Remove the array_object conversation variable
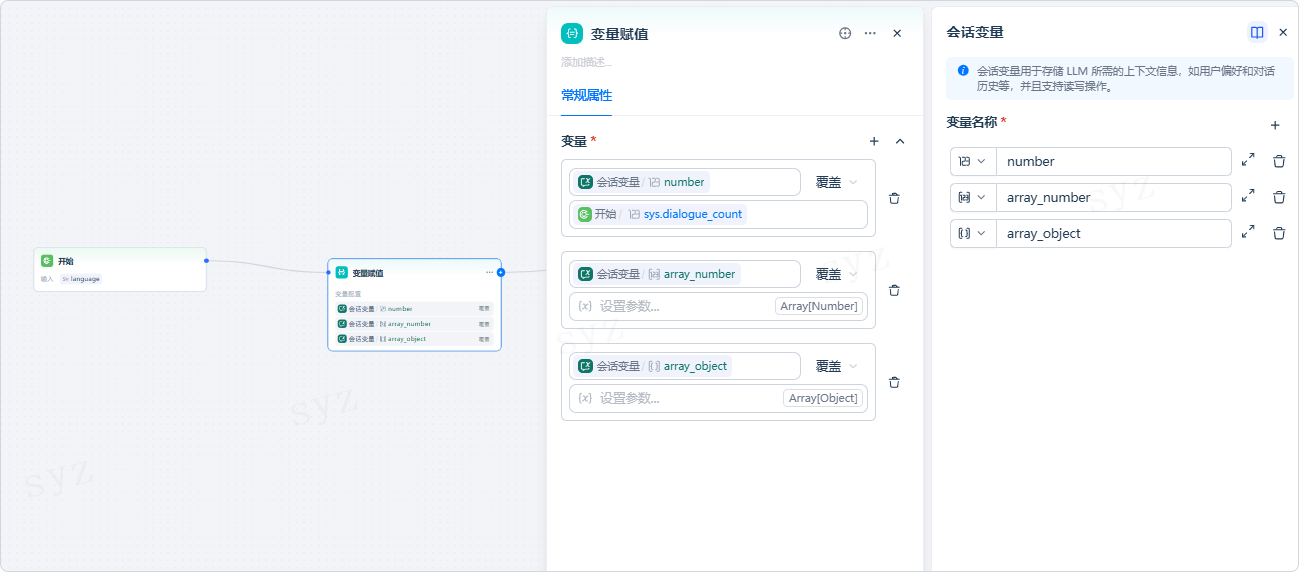1299x572 pixels. 1279,233
